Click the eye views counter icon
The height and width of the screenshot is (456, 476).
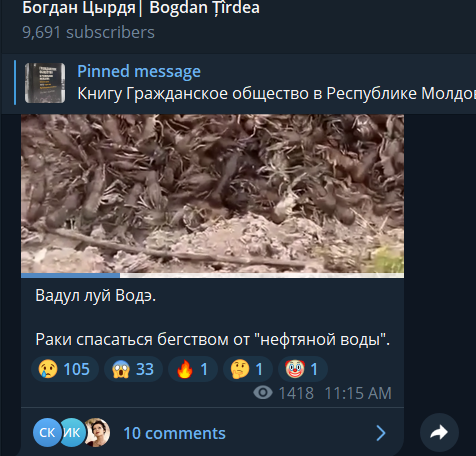pos(263,393)
